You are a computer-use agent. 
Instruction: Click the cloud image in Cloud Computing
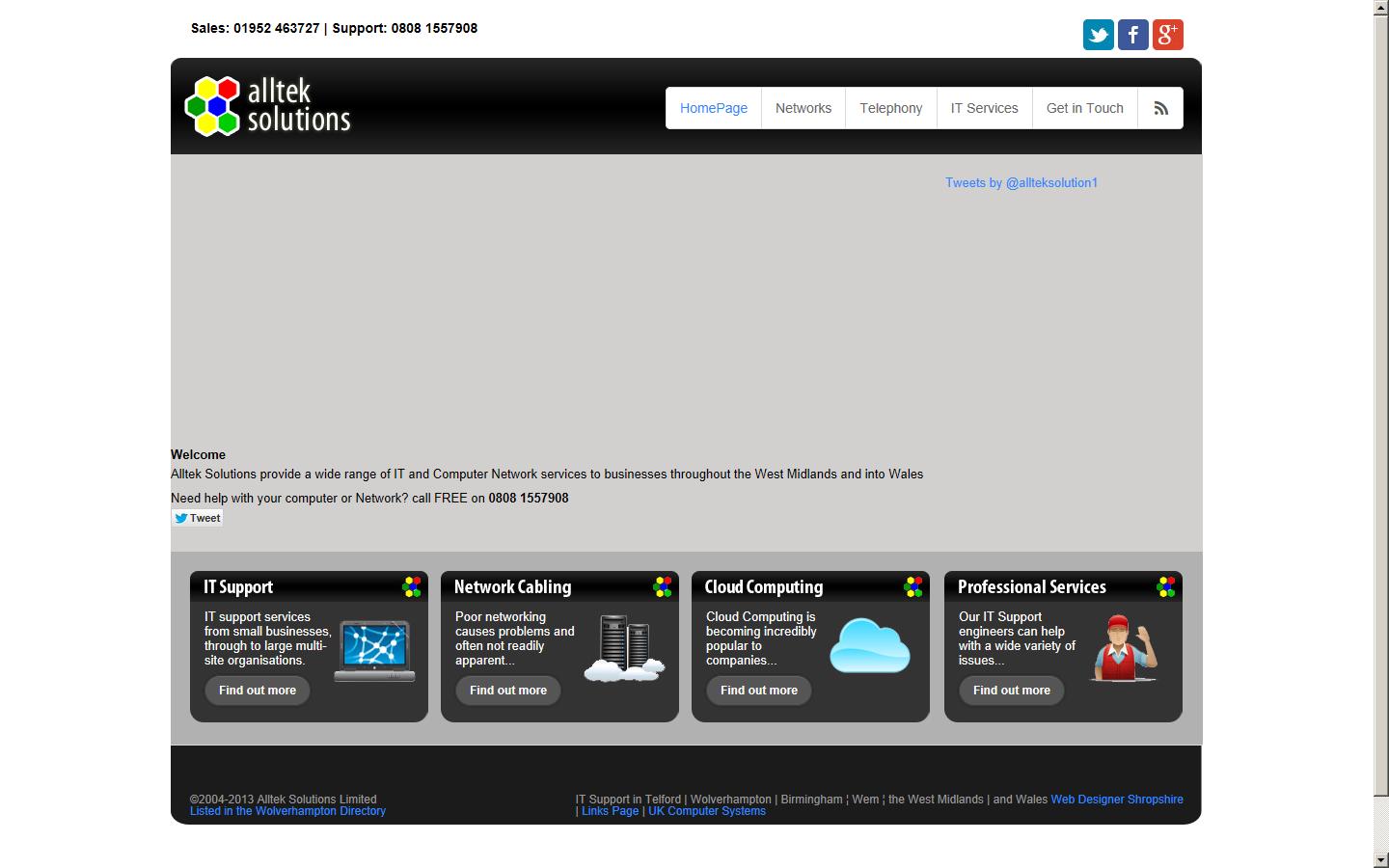click(869, 645)
